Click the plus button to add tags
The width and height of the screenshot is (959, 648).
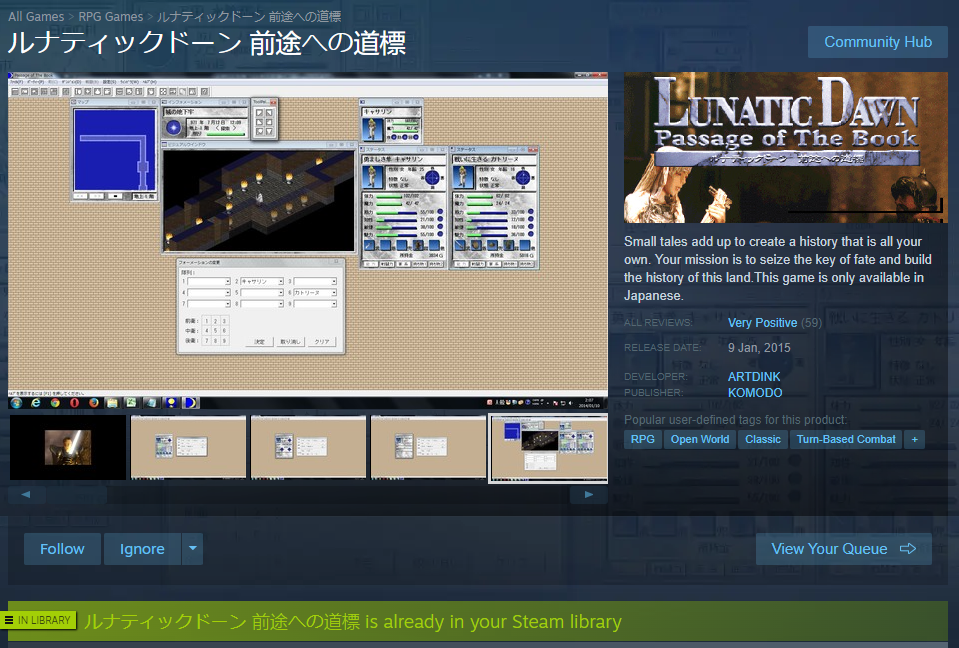pyautogui.click(x=915, y=440)
